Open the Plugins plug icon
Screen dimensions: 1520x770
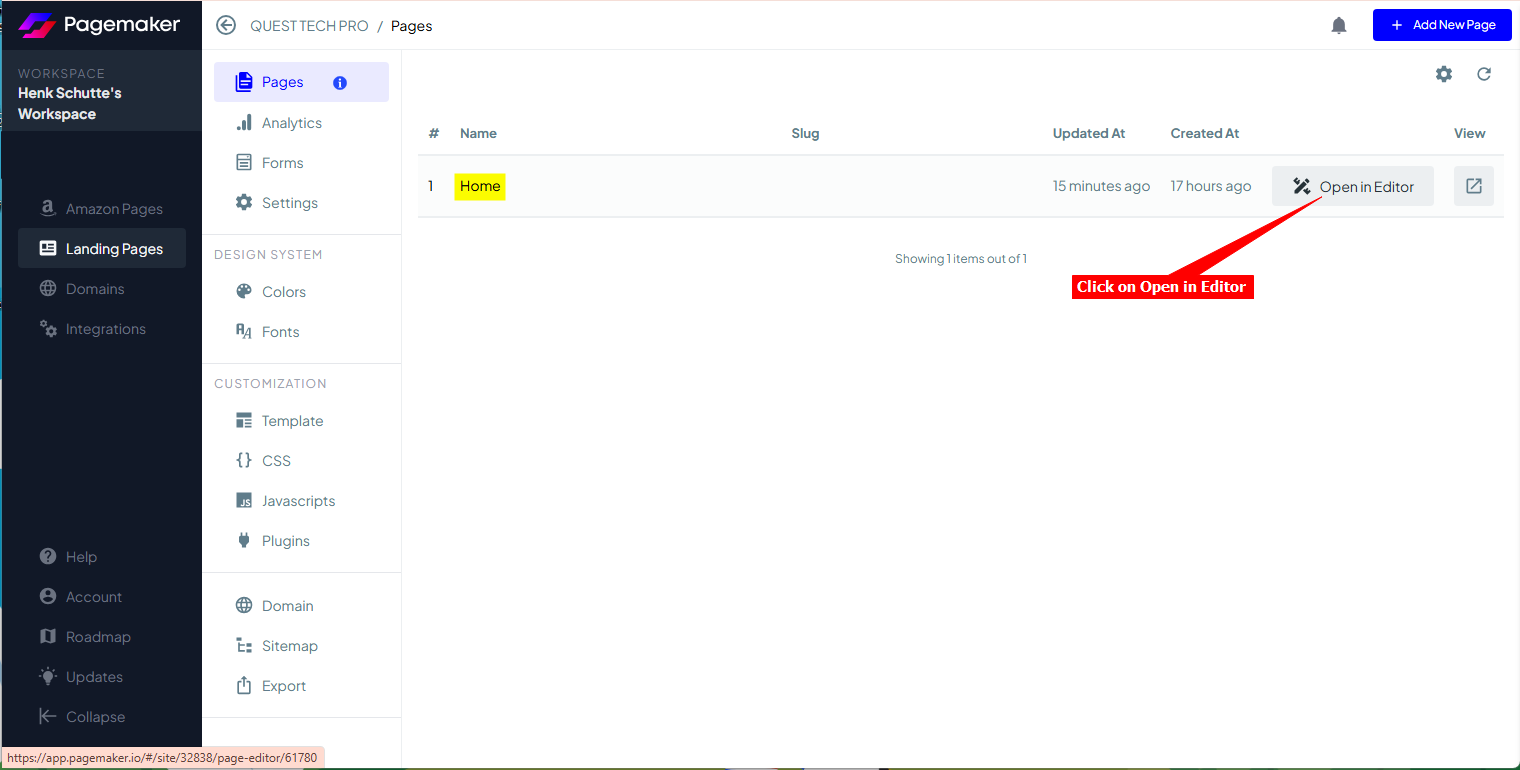(x=244, y=541)
